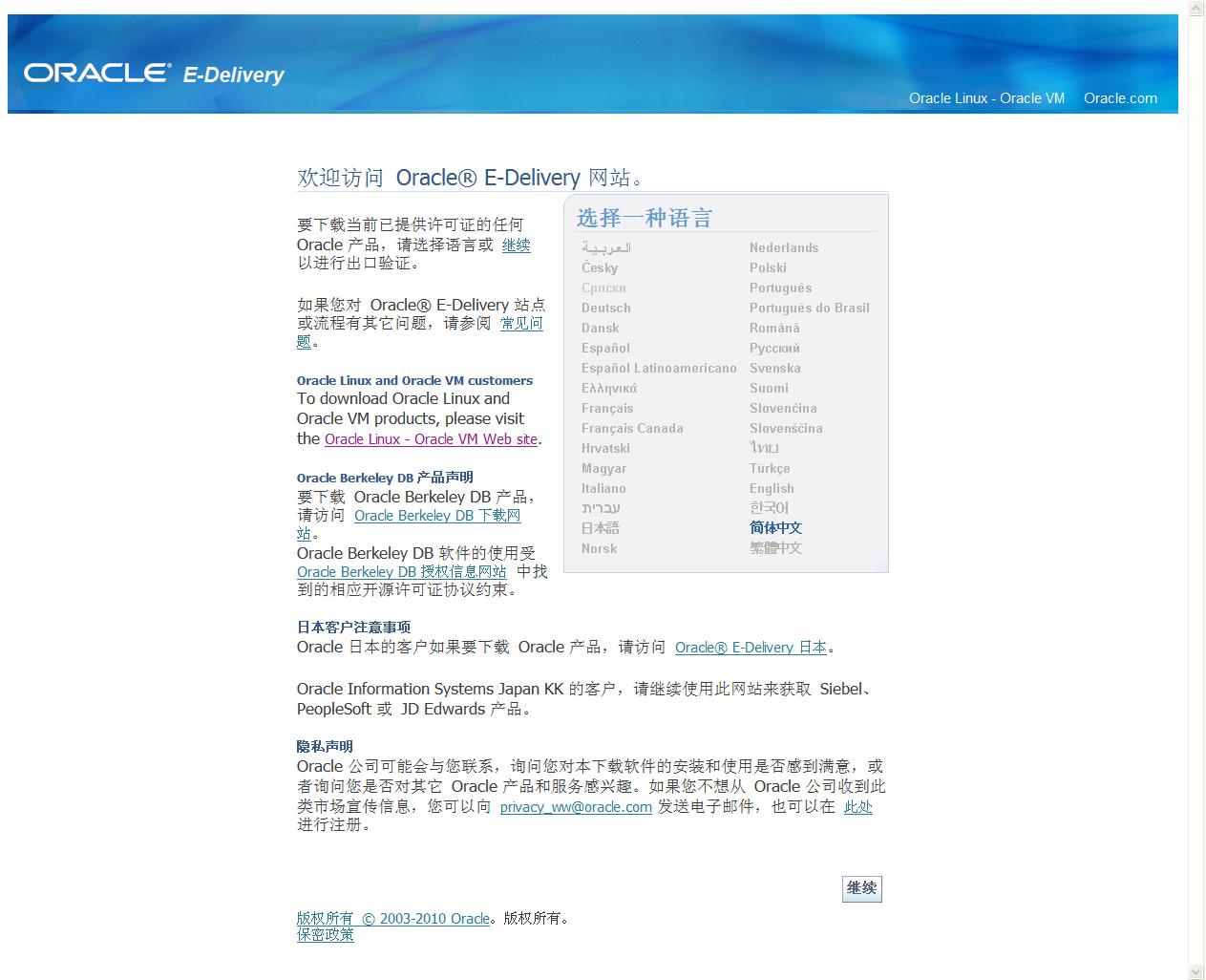The width and height of the screenshot is (1206, 980).
Task: Select Ελληνικά language
Action: click(x=609, y=388)
